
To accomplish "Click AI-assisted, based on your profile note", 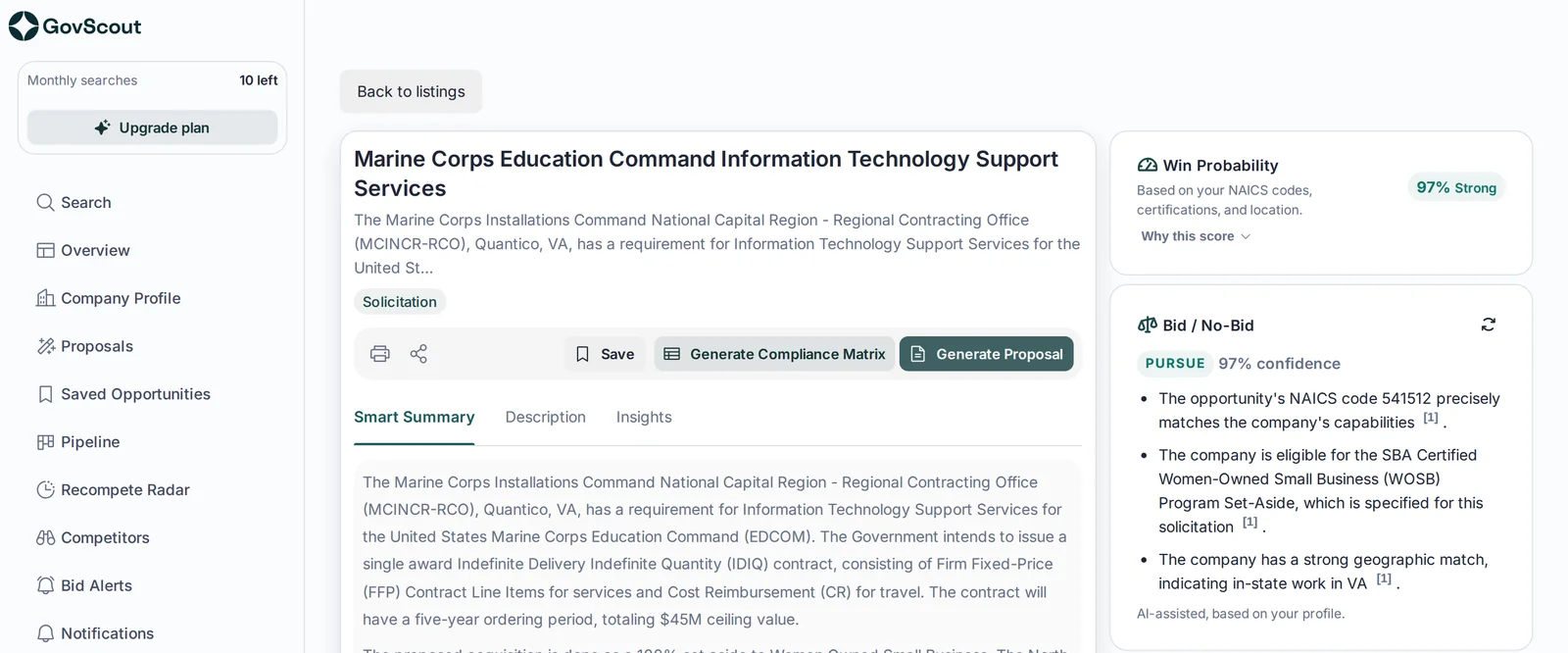I will pos(1241,614).
